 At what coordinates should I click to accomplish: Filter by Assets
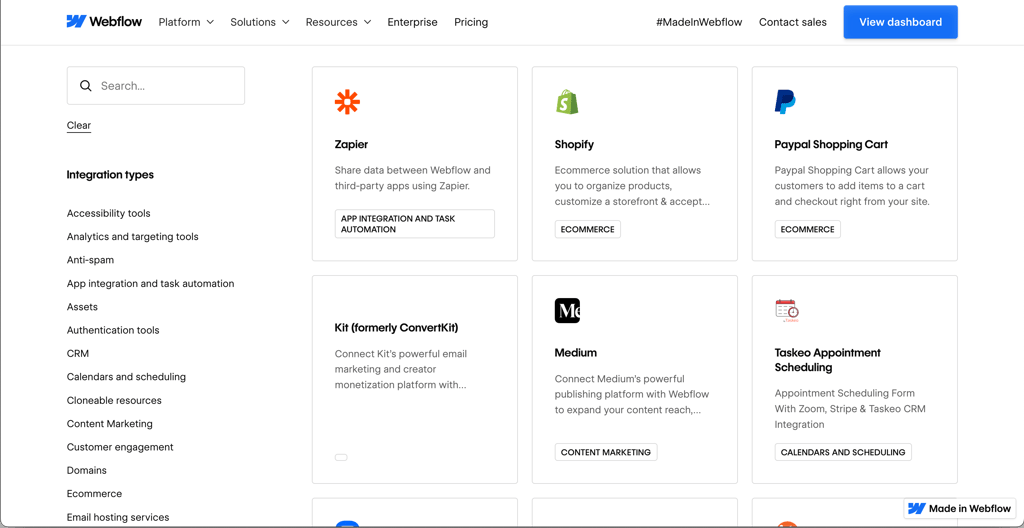(x=82, y=306)
